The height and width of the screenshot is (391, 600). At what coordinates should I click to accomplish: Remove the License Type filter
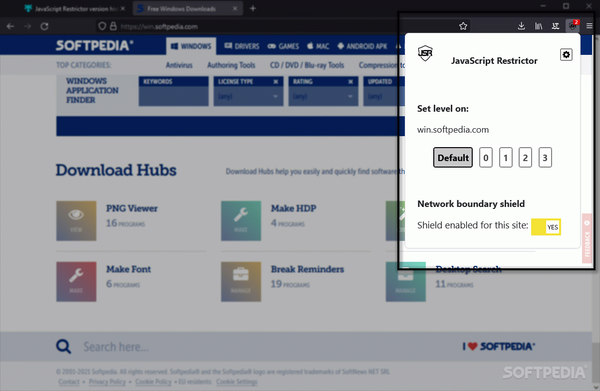[276, 82]
